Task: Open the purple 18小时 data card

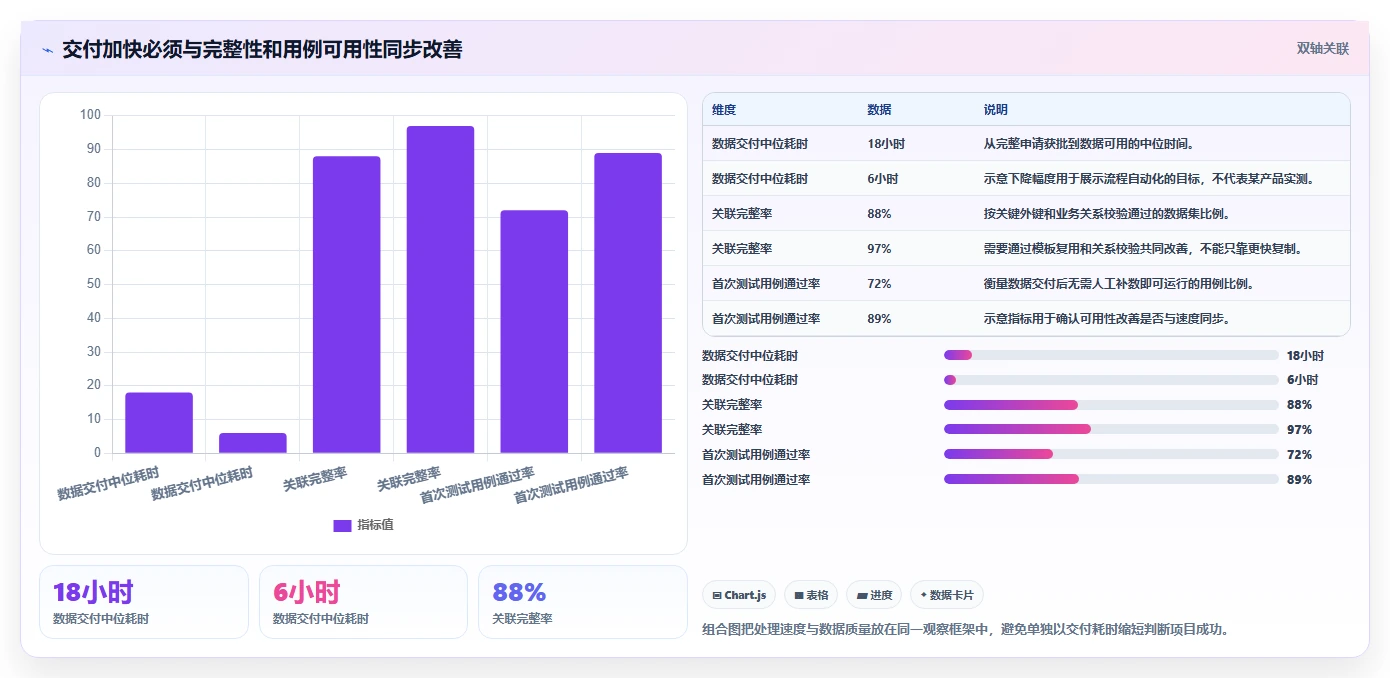Action: click(x=144, y=602)
